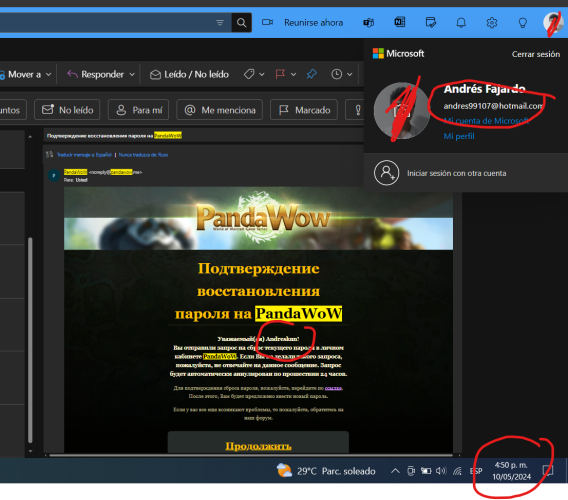The height and width of the screenshot is (500, 568).
Task: Open the tips lightbulb icon
Action: [522, 23]
